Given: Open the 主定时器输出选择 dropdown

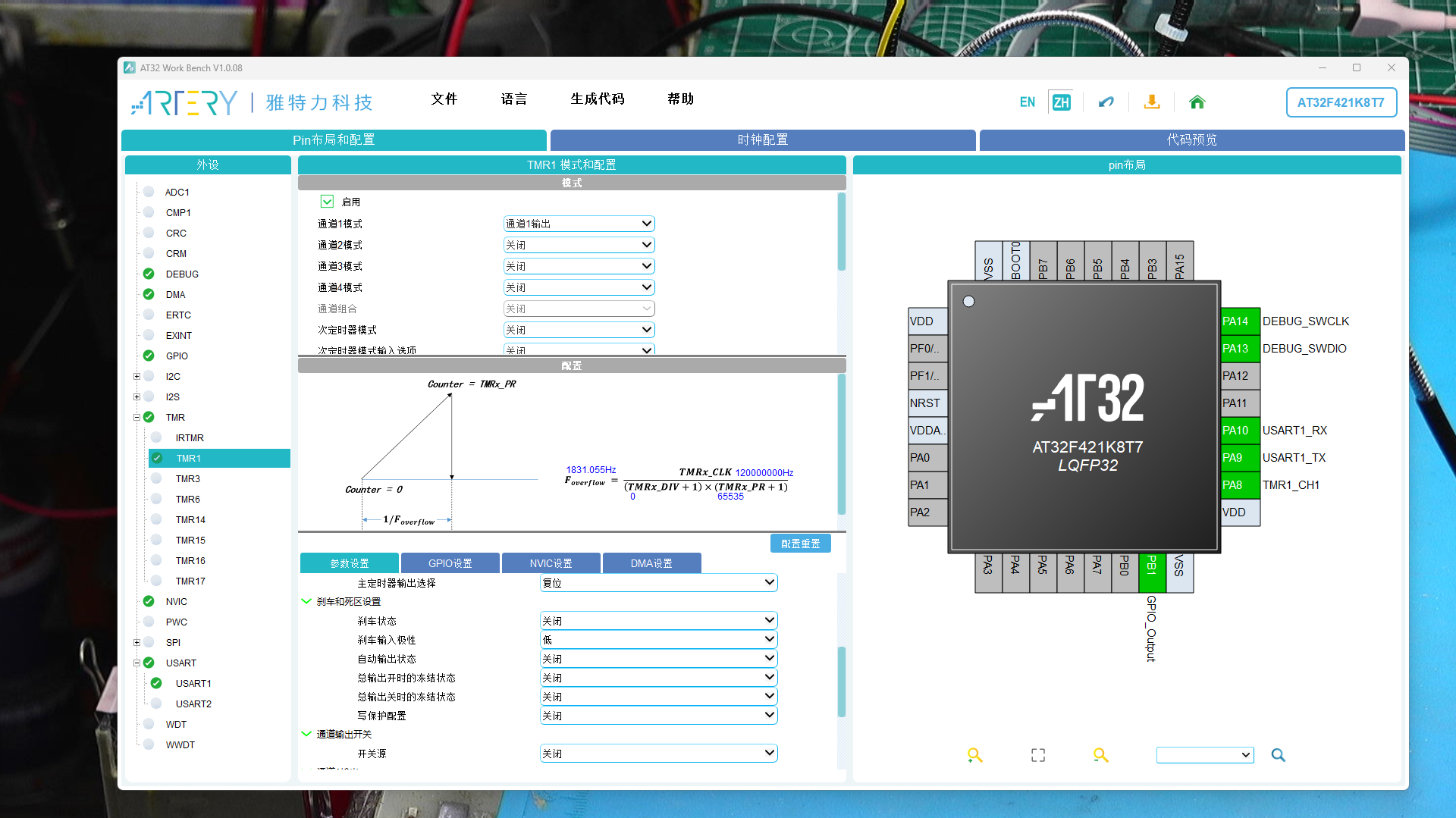Looking at the screenshot, I should 658,583.
